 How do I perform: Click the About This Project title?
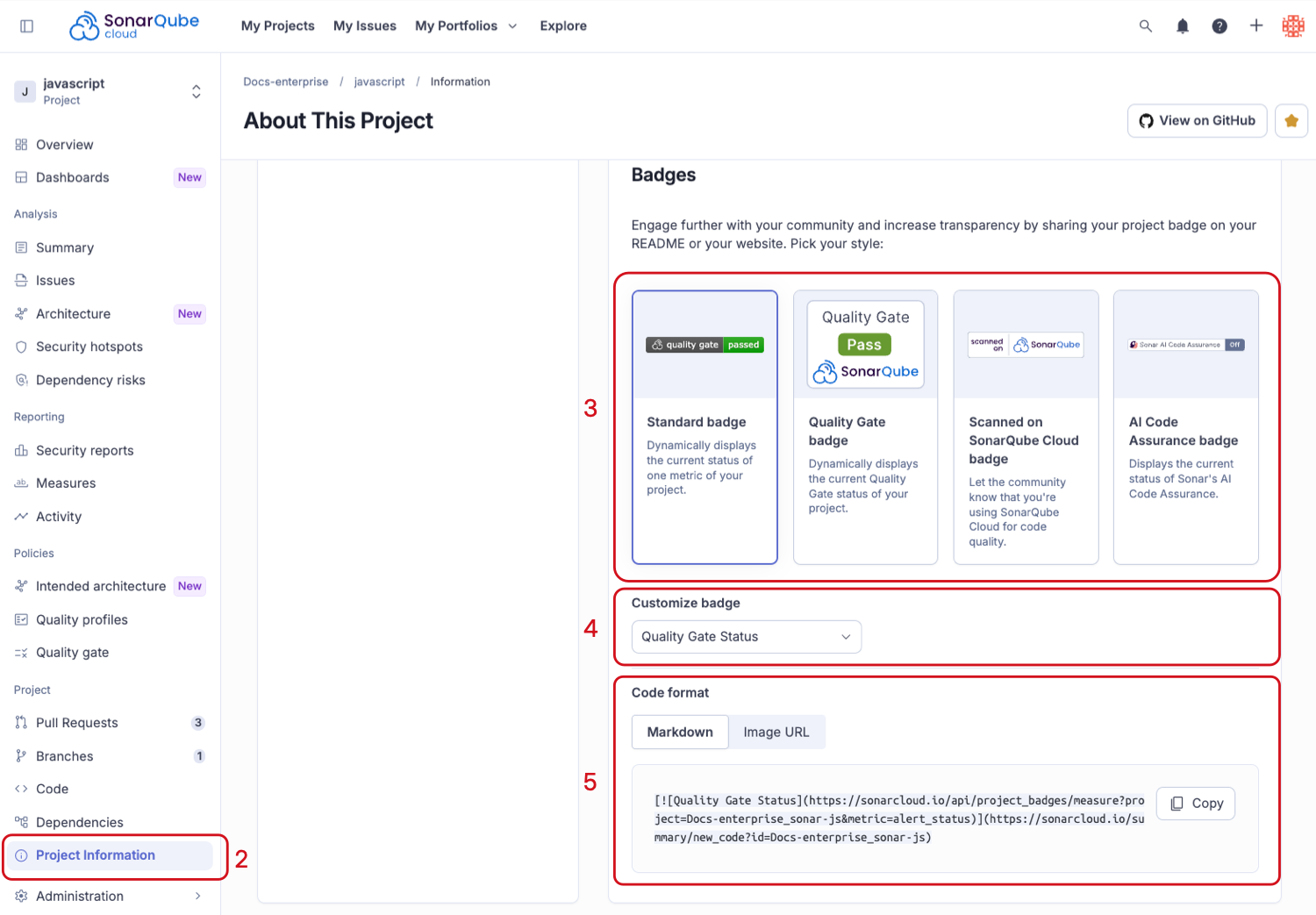click(339, 121)
